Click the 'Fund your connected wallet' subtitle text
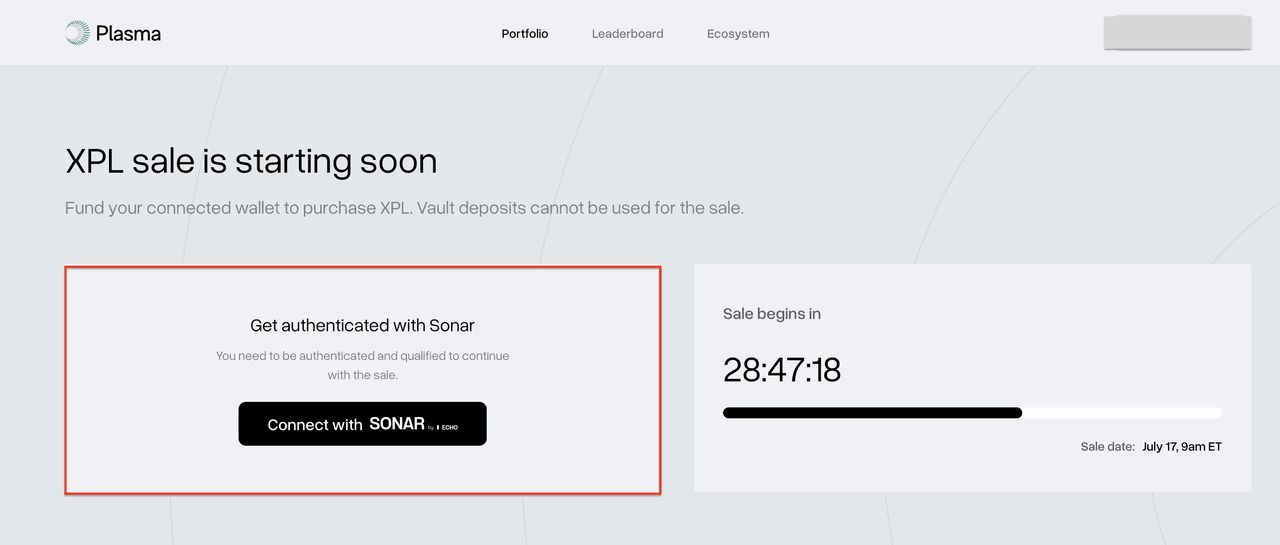 [404, 208]
